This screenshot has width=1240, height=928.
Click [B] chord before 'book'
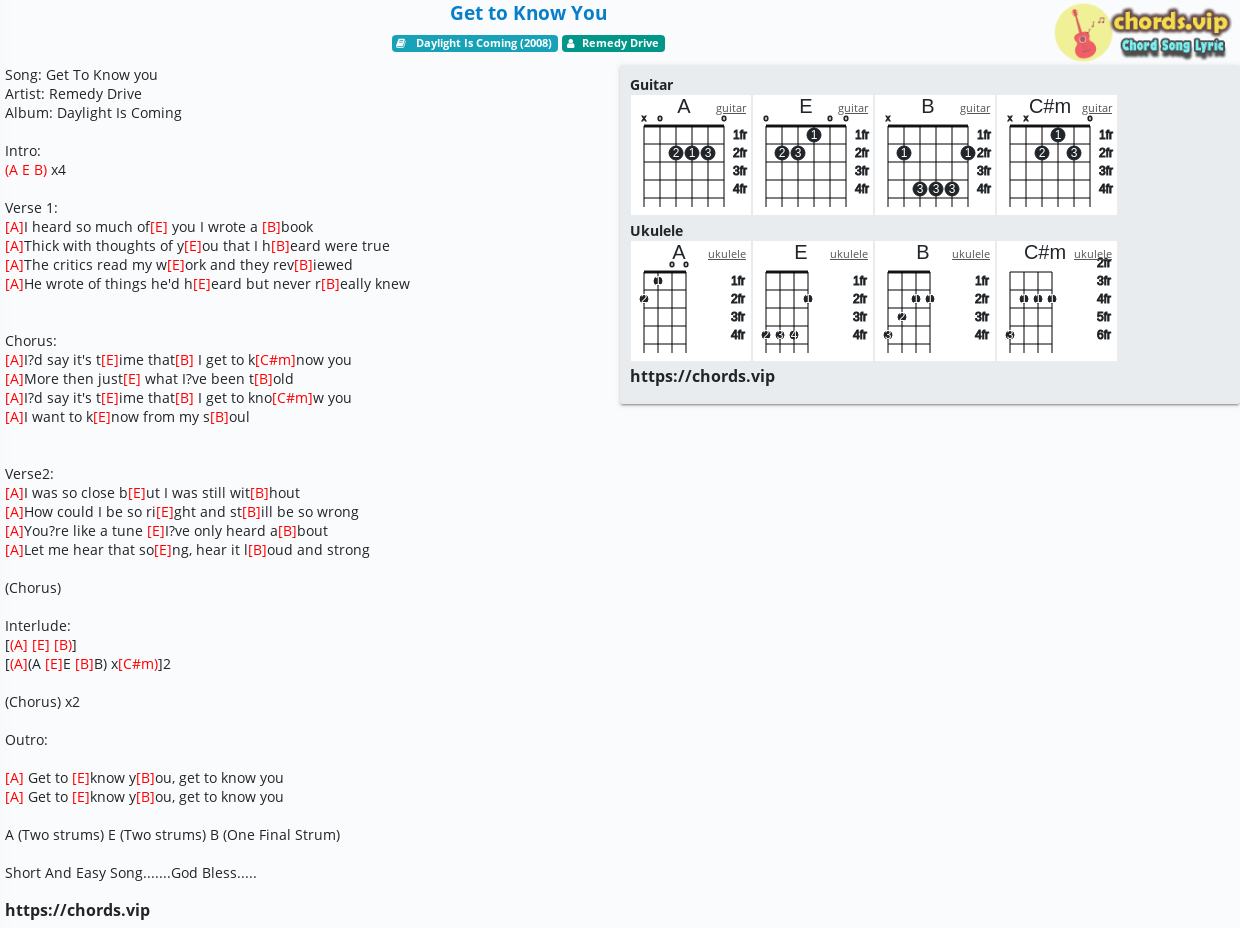pyautogui.click(x=271, y=227)
